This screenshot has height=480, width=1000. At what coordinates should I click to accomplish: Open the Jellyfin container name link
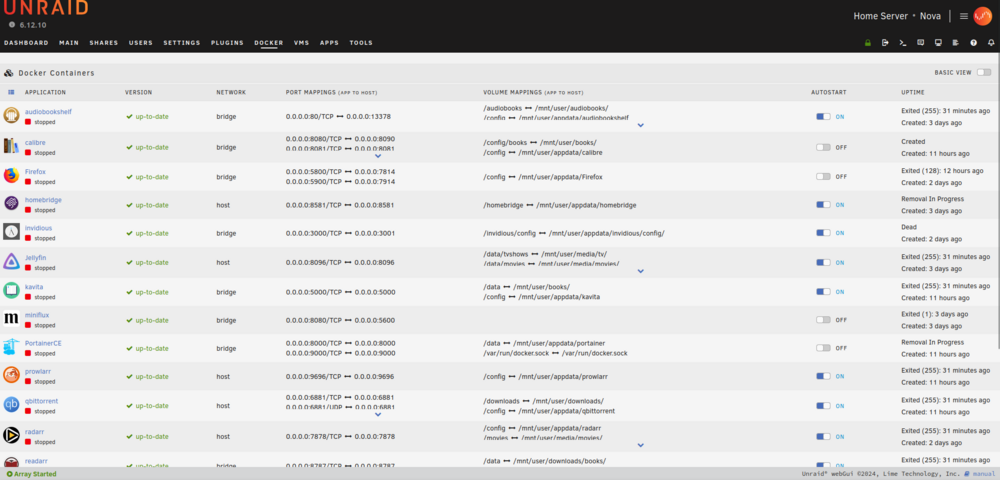(x=36, y=258)
